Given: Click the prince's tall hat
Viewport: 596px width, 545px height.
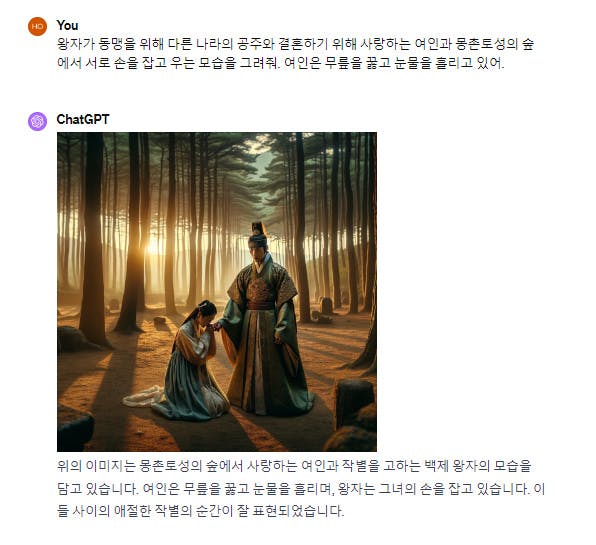Looking at the screenshot, I should [259, 230].
